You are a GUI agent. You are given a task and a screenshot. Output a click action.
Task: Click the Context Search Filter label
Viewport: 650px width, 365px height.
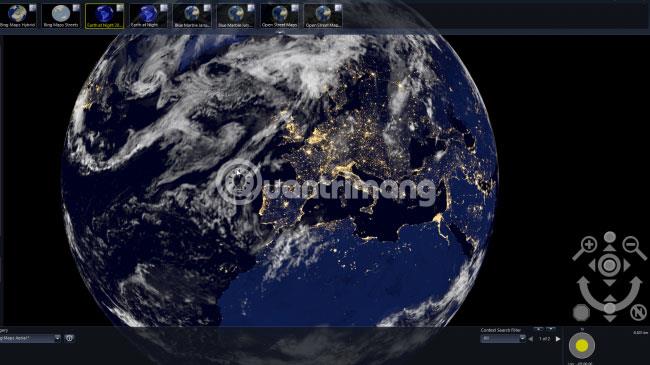(501, 330)
